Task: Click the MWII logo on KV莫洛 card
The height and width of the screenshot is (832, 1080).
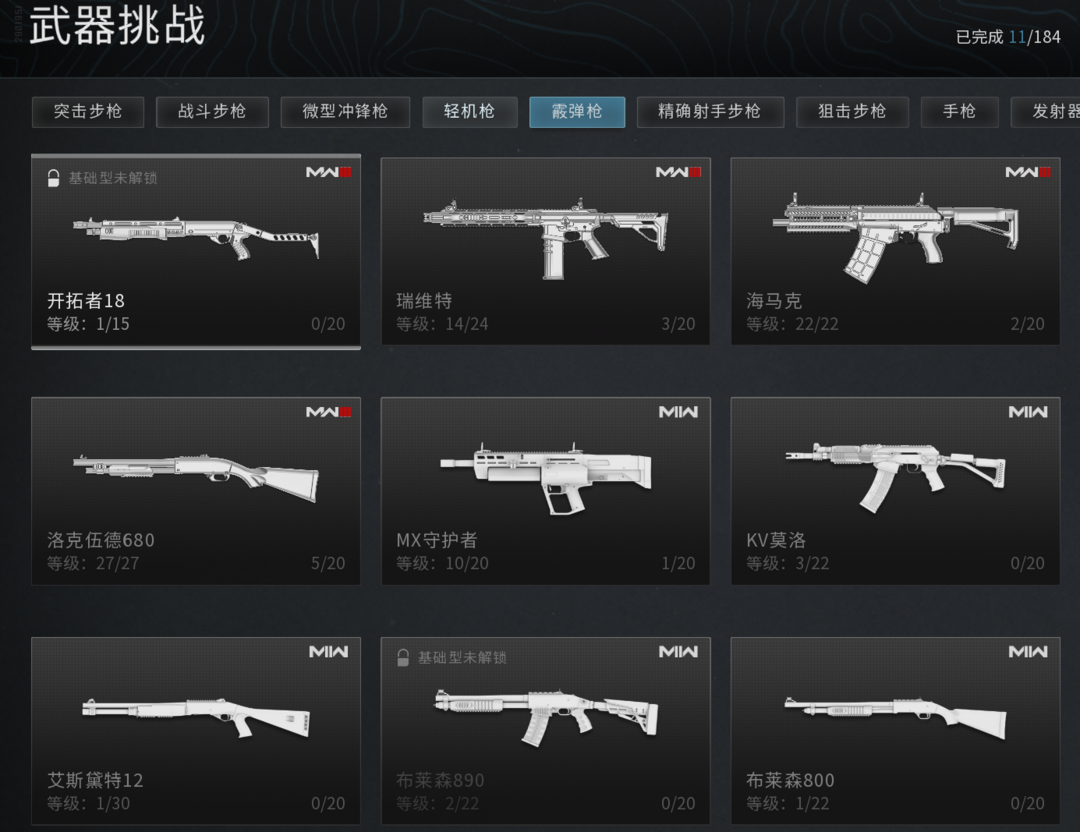Action: pyautogui.click(x=1028, y=412)
